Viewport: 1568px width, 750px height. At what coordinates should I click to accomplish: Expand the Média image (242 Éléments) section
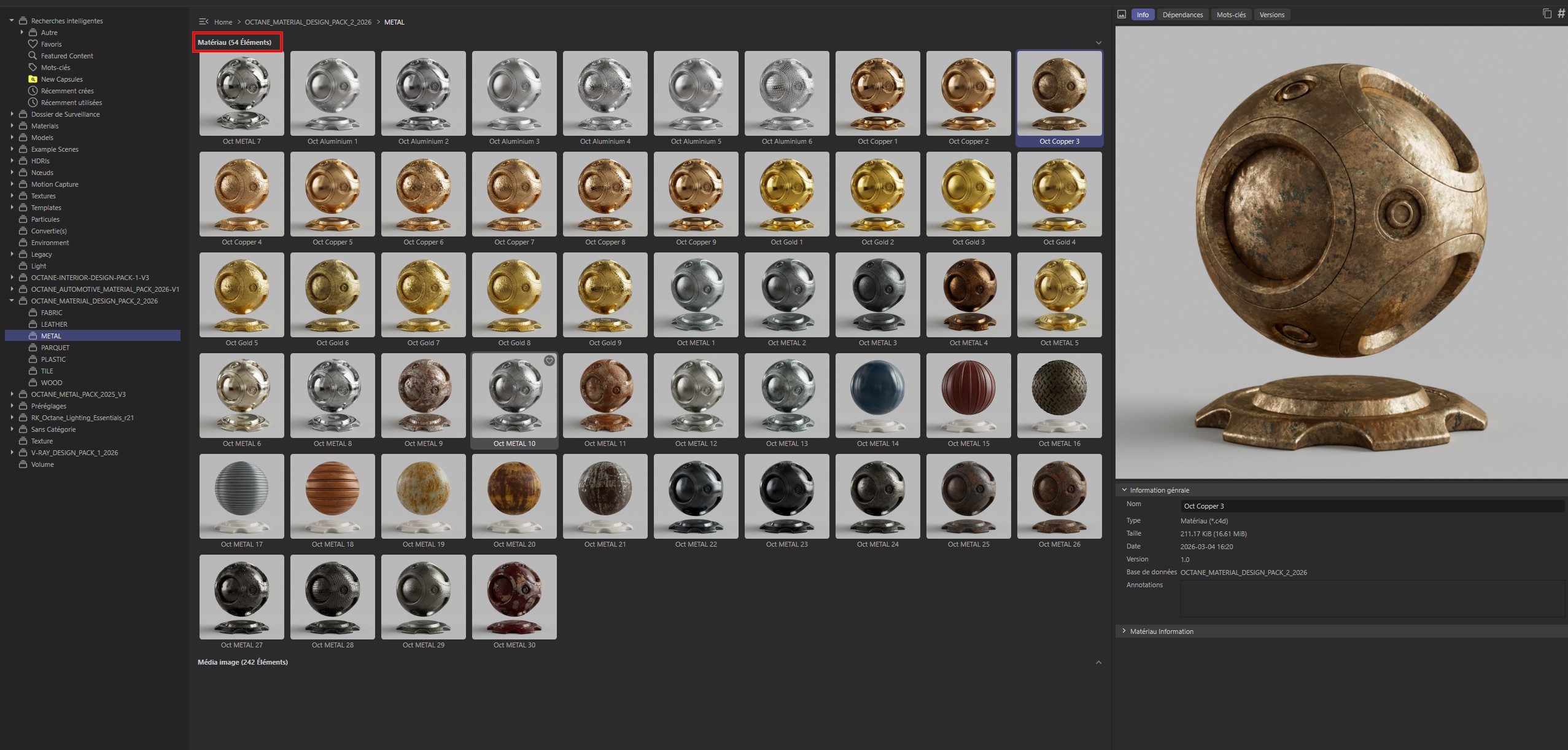[1098, 662]
